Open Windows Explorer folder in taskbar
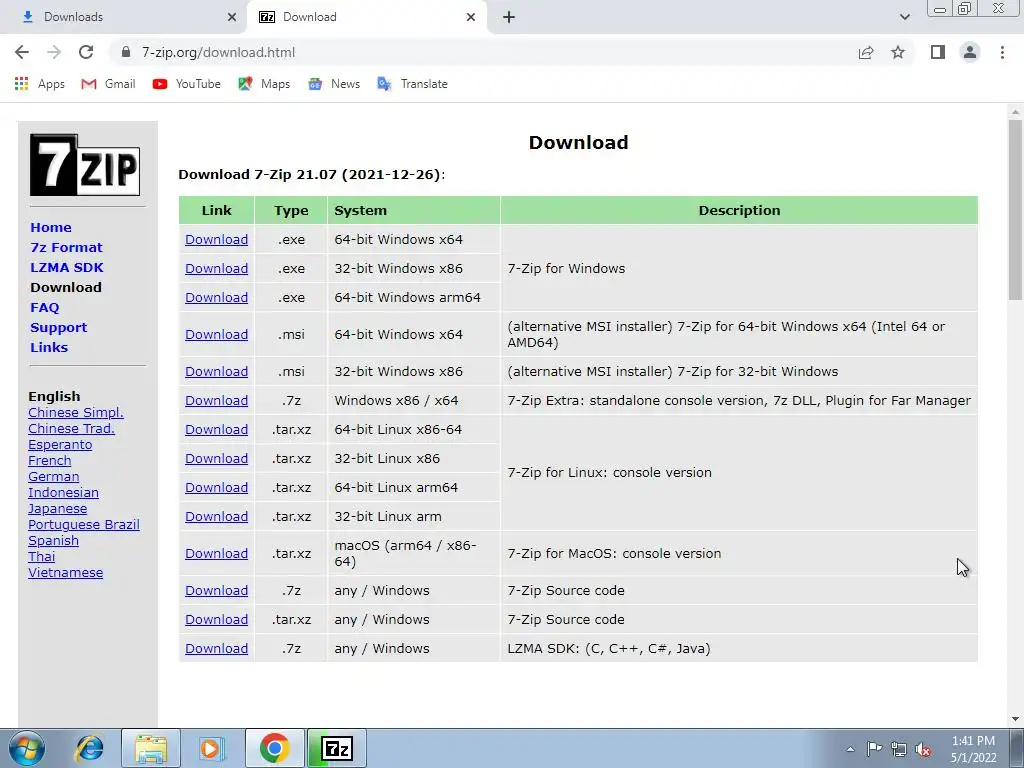This screenshot has height=768, width=1024. click(150, 748)
